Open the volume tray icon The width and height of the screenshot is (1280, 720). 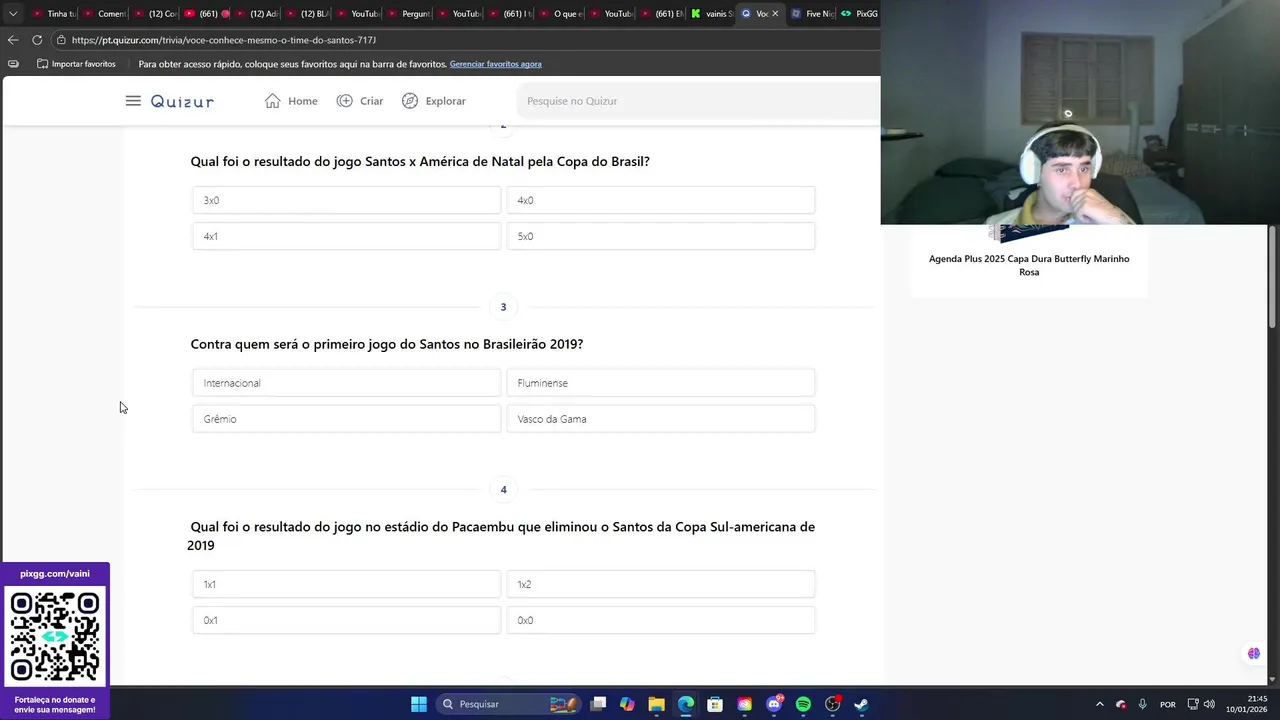pyautogui.click(x=1210, y=704)
